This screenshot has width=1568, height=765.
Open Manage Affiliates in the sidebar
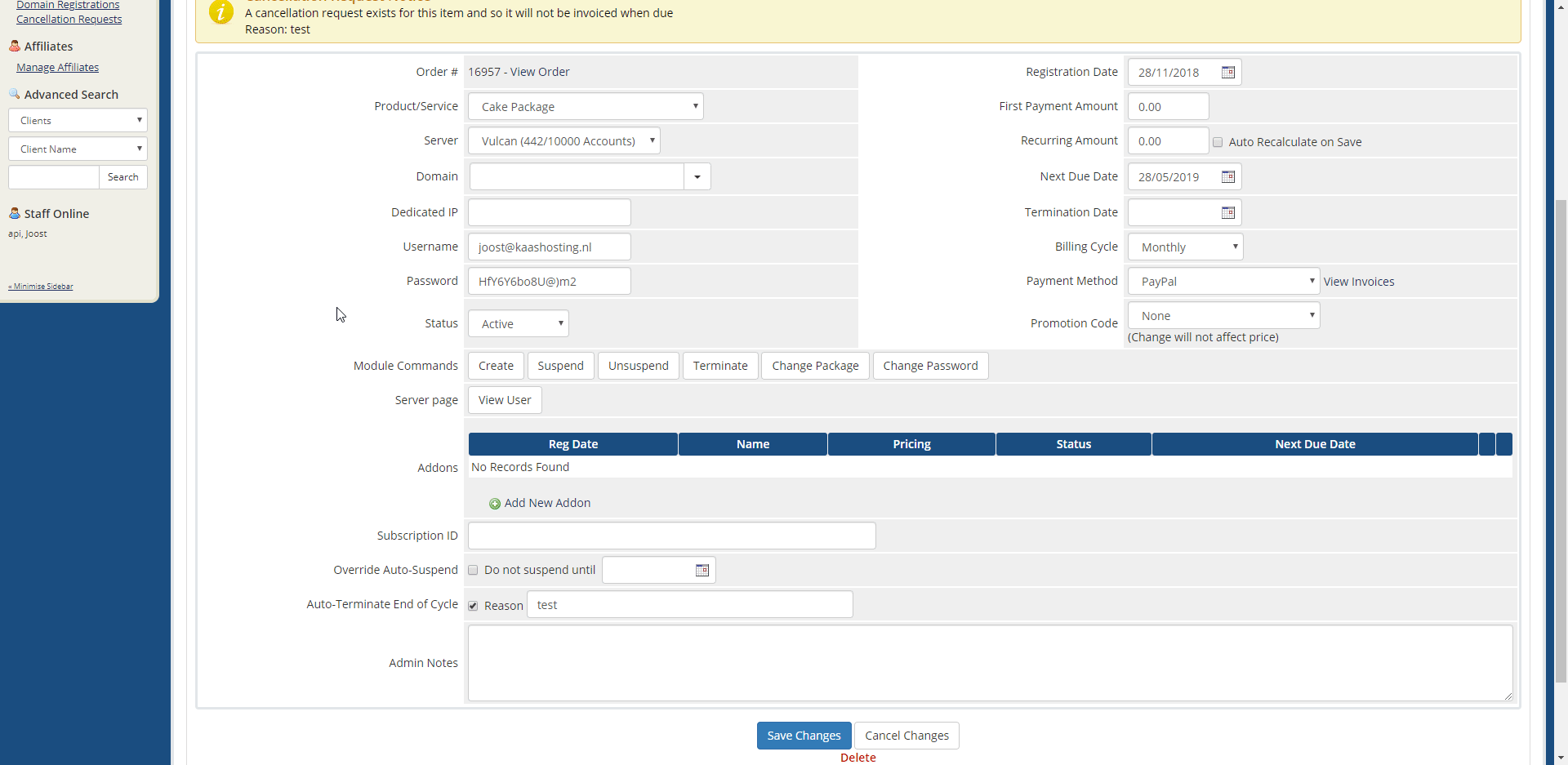click(x=58, y=68)
